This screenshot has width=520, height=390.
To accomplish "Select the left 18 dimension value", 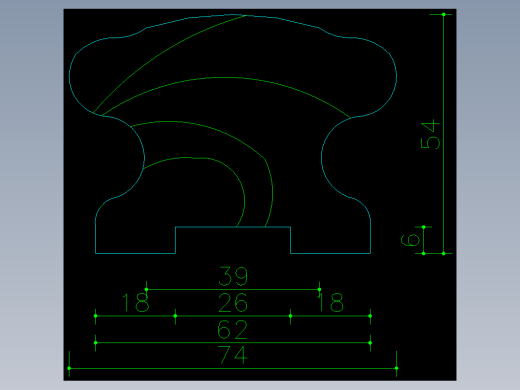I will 135,303.
